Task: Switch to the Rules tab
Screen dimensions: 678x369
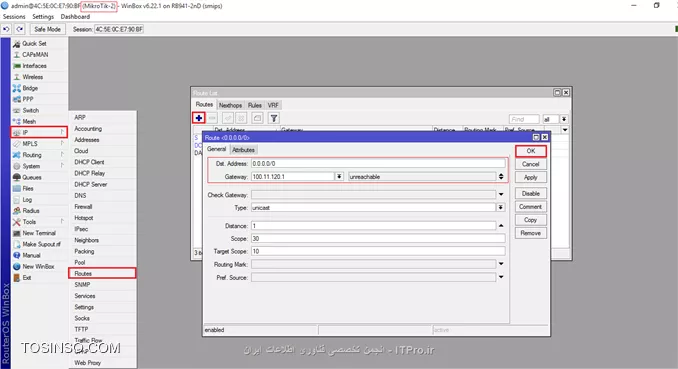Action: point(255,105)
